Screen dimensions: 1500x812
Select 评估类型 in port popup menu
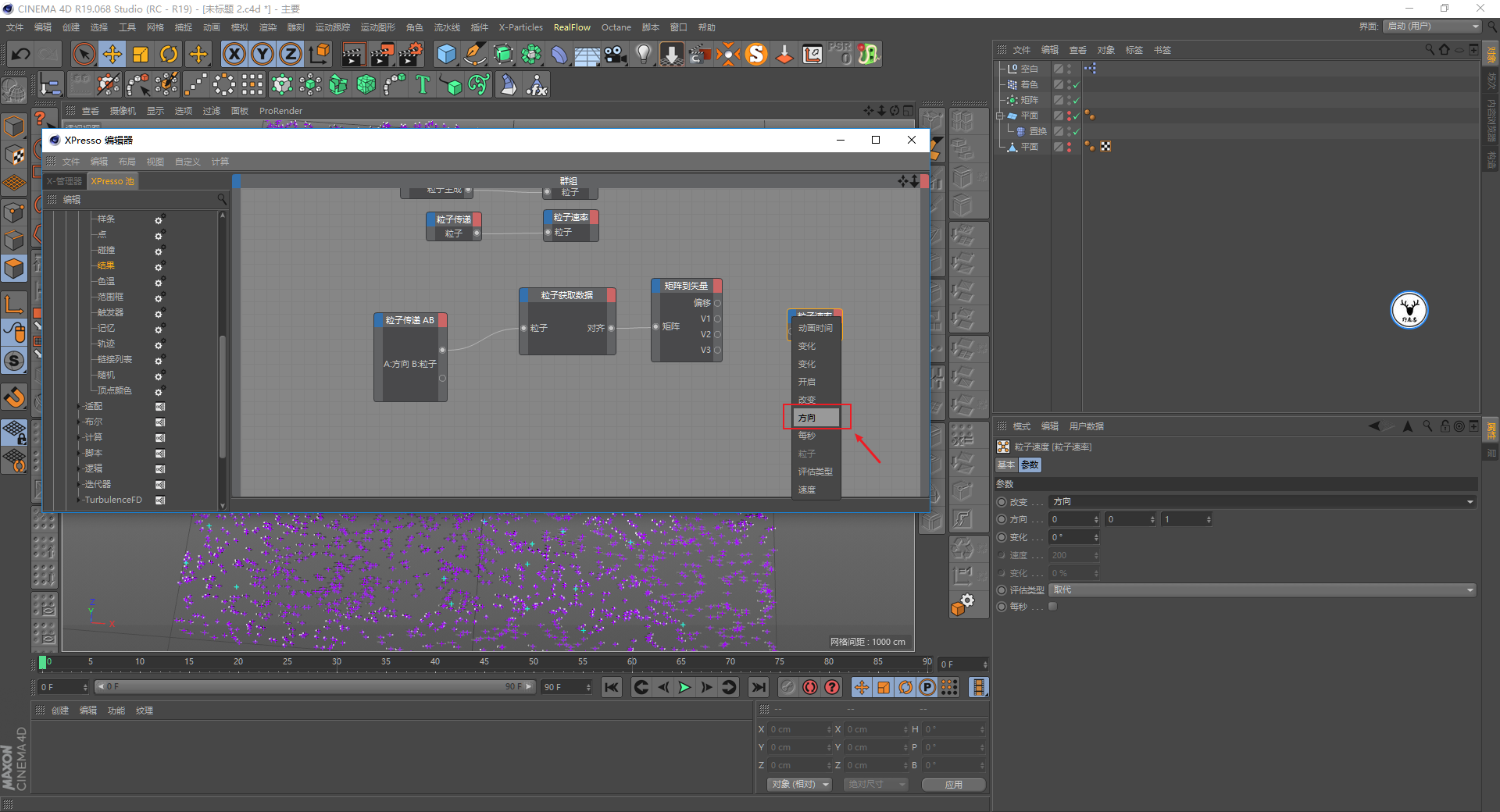pyautogui.click(x=816, y=472)
